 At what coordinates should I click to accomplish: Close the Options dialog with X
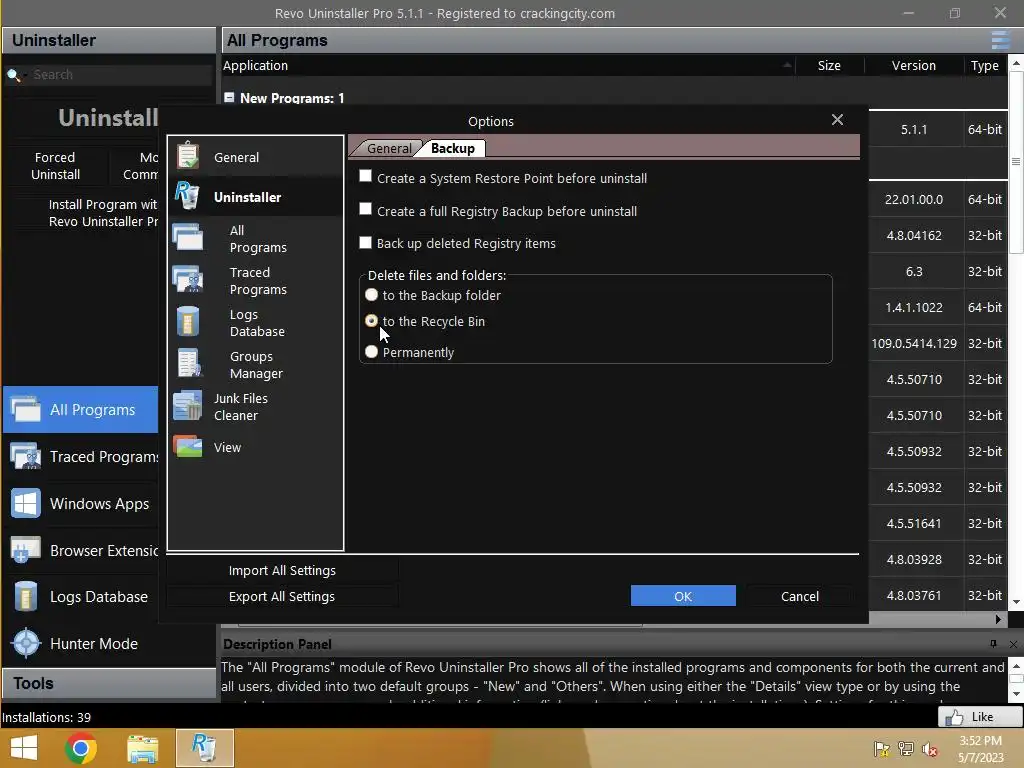837,120
